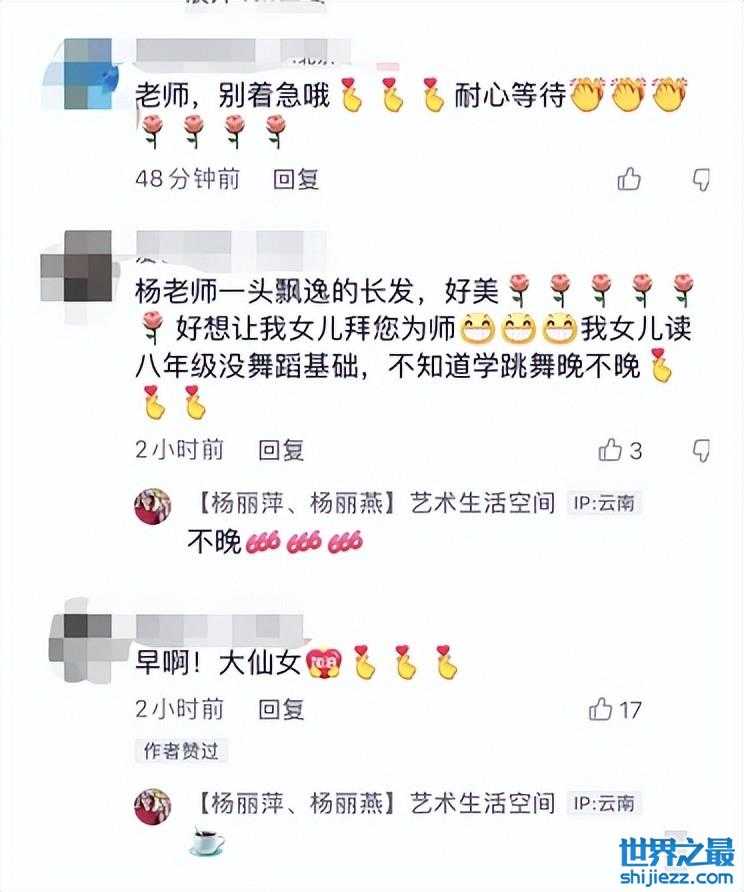This screenshot has width=744, height=892.
Task: Tap the coffee cup emoji reply
Action: pos(206,841)
